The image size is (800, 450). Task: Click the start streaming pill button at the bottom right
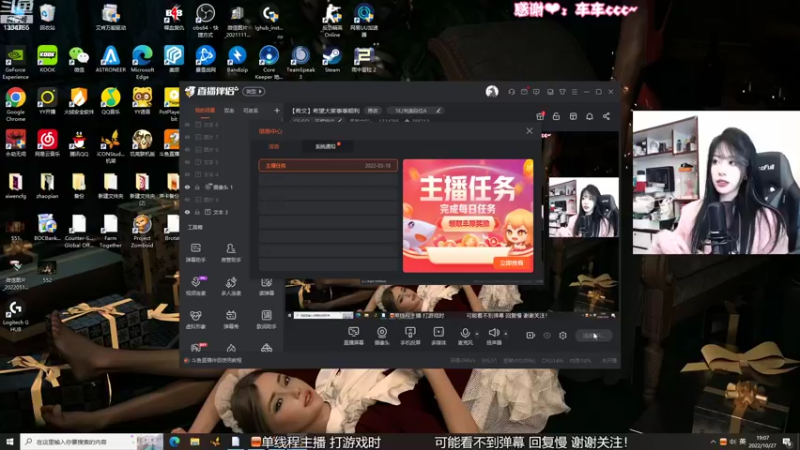click(x=593, y=335)
